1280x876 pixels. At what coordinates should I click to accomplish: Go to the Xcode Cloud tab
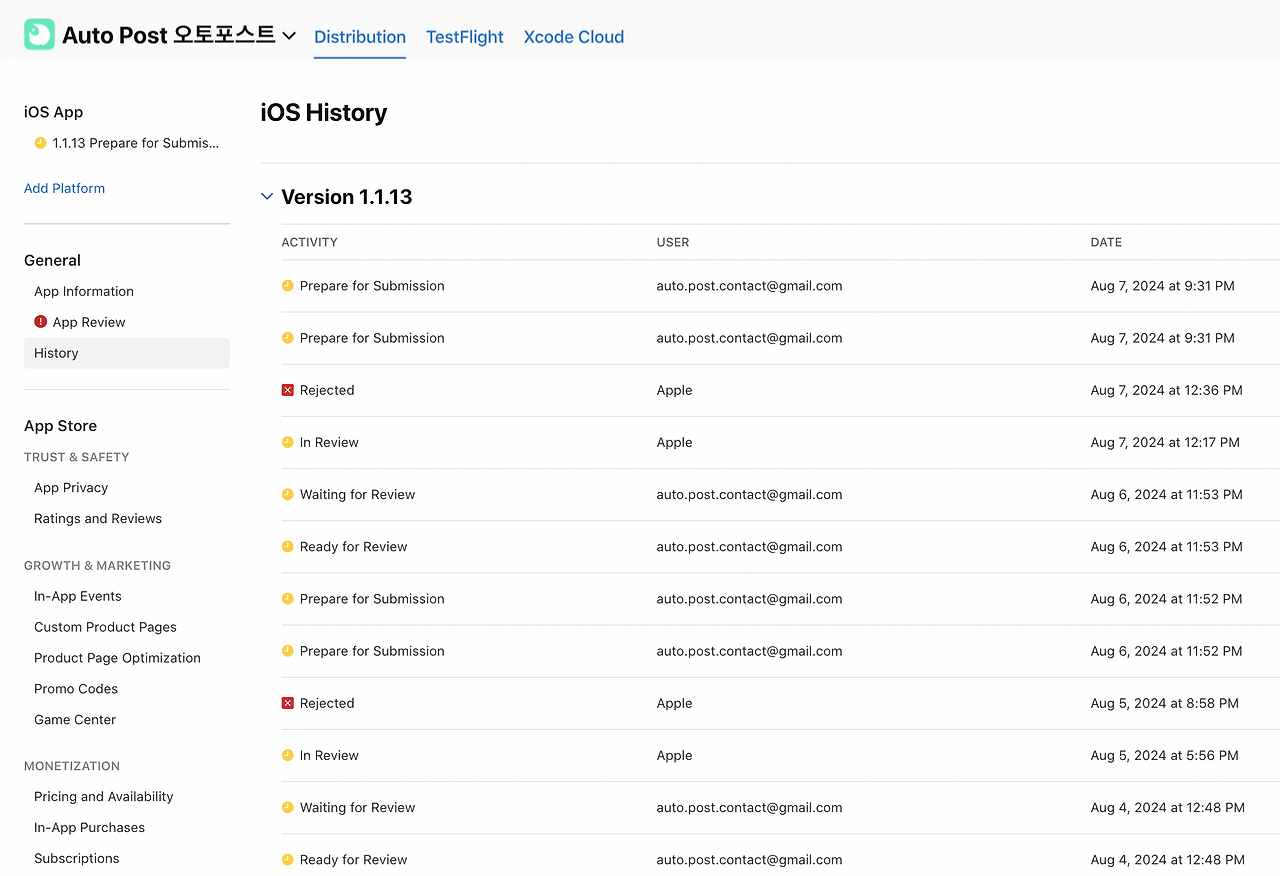[x=574, y=37]
